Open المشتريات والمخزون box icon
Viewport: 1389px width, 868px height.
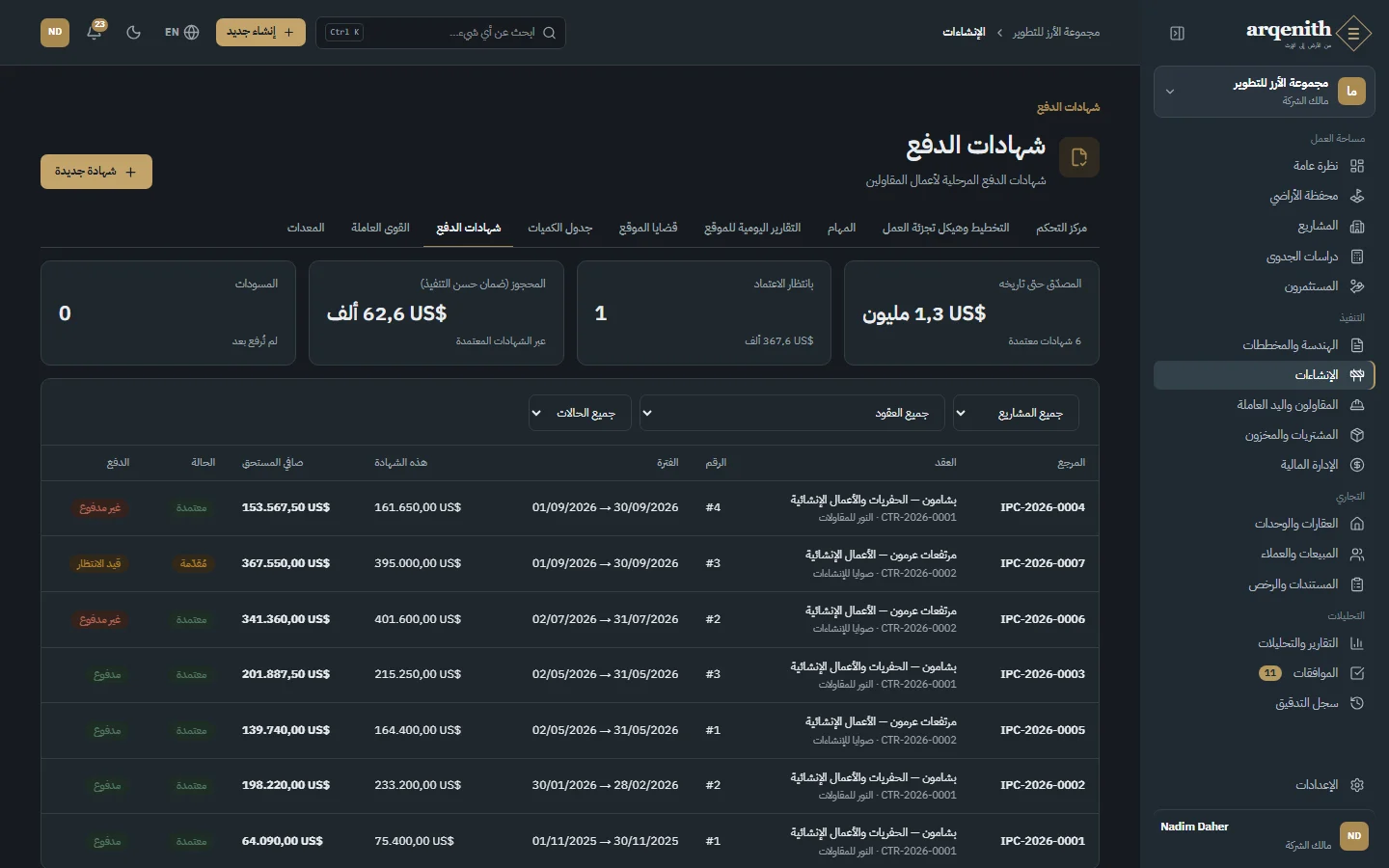1357,435
